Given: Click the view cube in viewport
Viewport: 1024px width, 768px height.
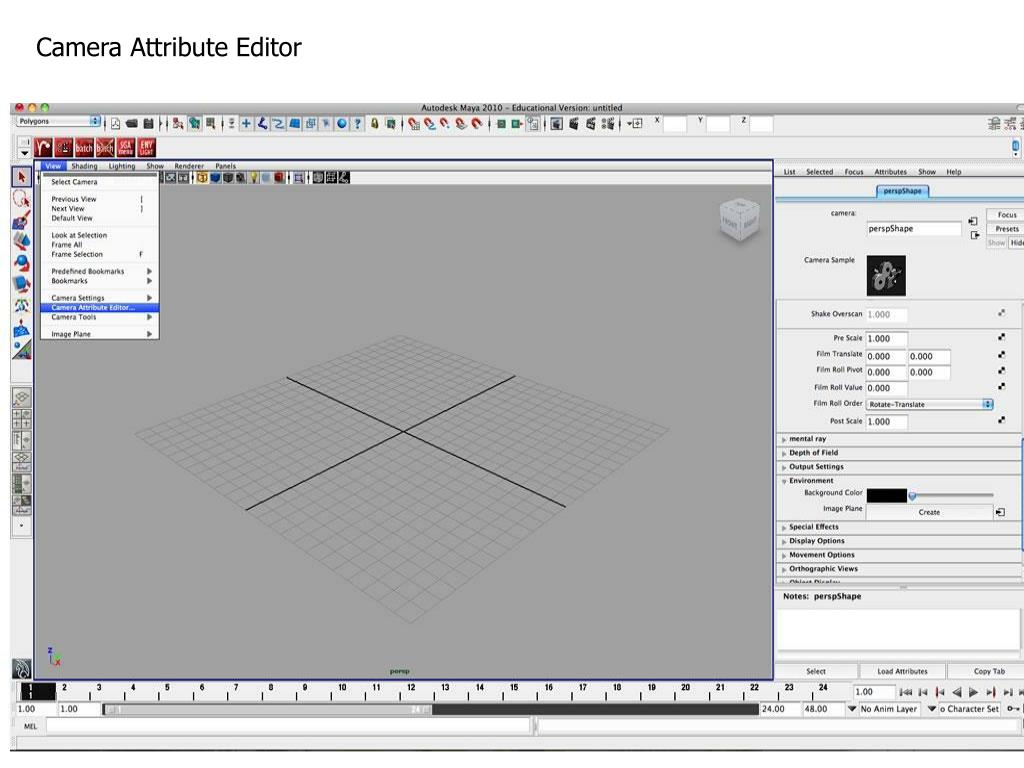Looking at the screenshot, I should (x=739, y=221).
